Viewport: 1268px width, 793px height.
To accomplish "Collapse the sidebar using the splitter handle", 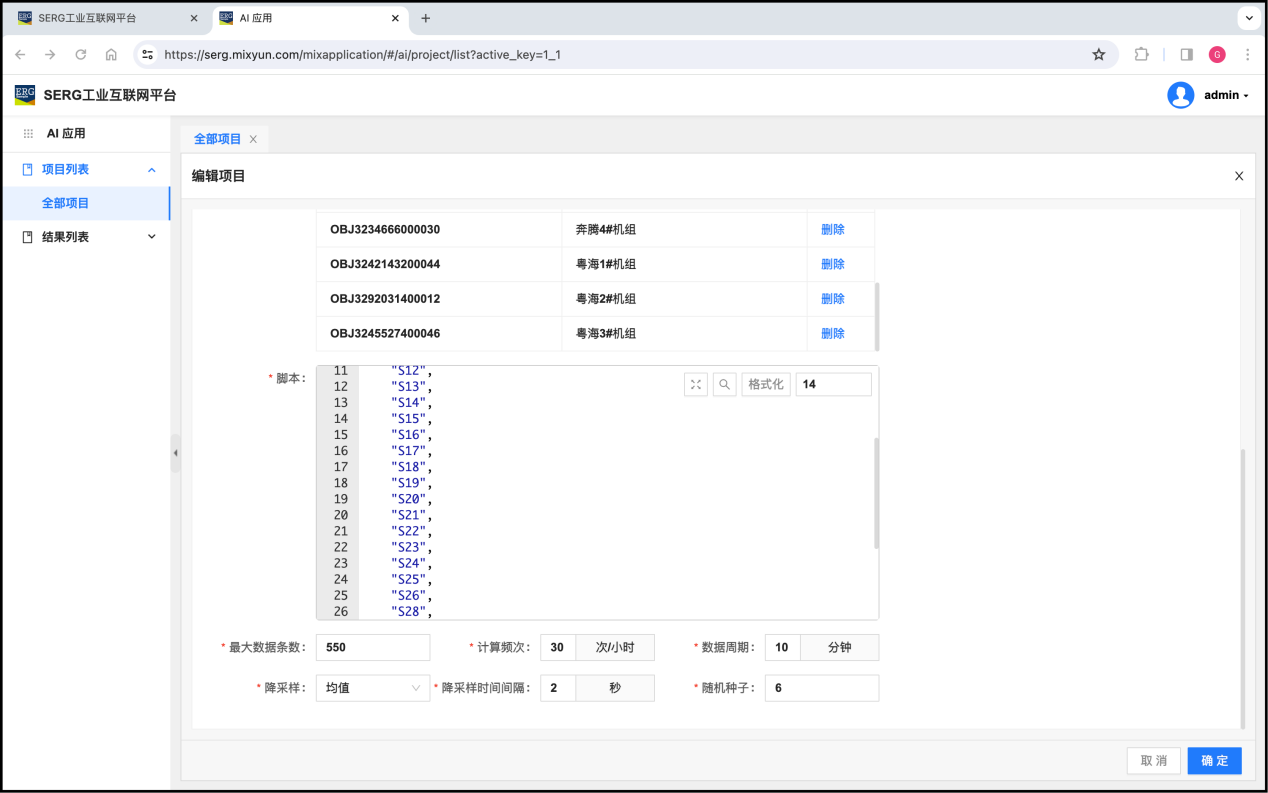I will point(175,453).
